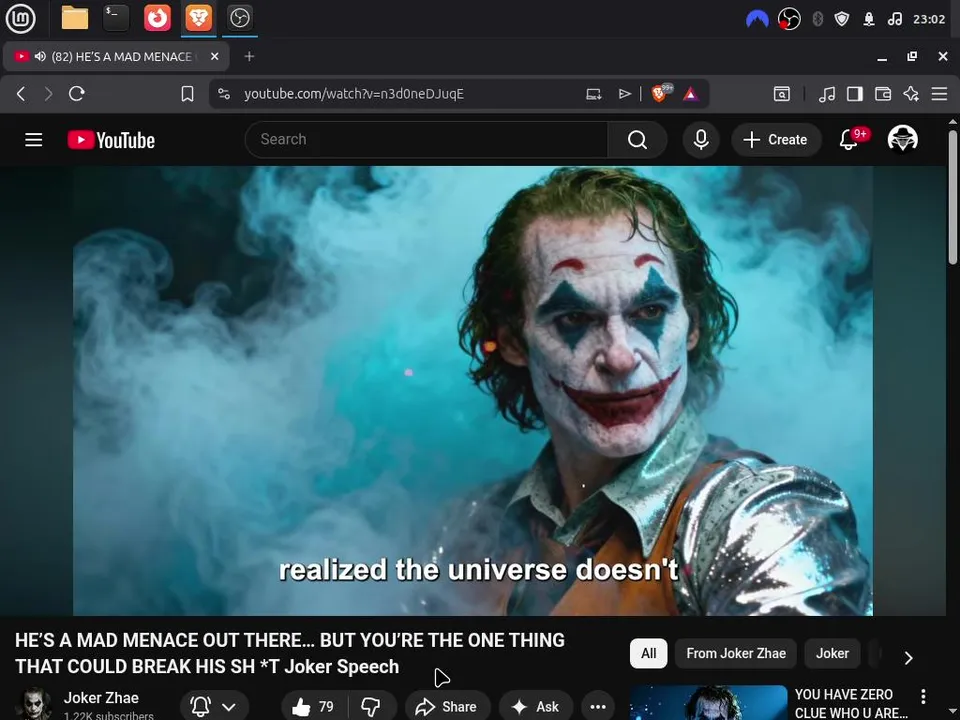This screenshot has width=960, height=720.
Task: Open Brave Shields lion icon
Action: point(661,93)
